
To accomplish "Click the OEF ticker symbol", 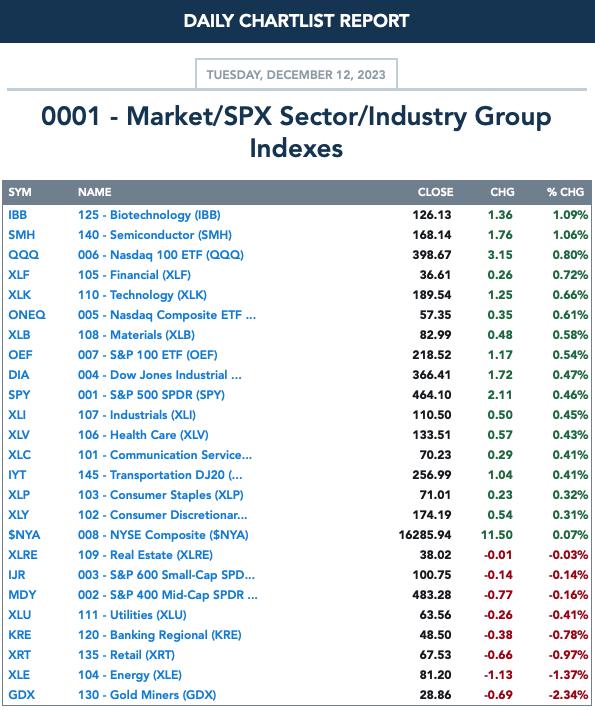I will (x=20, y=355).
